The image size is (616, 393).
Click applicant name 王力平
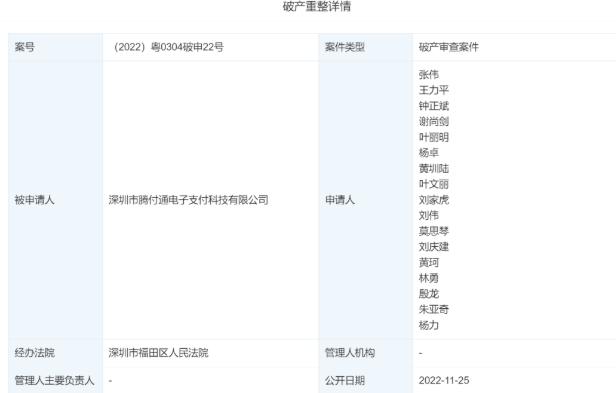434,90
